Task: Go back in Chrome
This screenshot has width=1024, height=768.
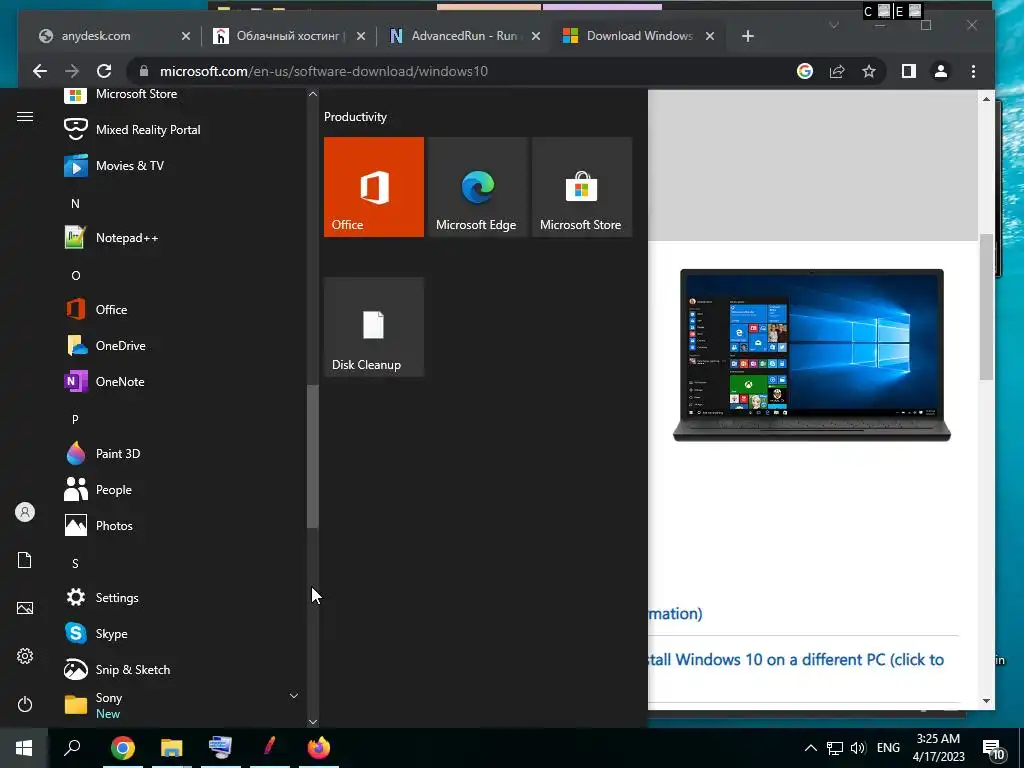Action: click(x=40, y=71)
